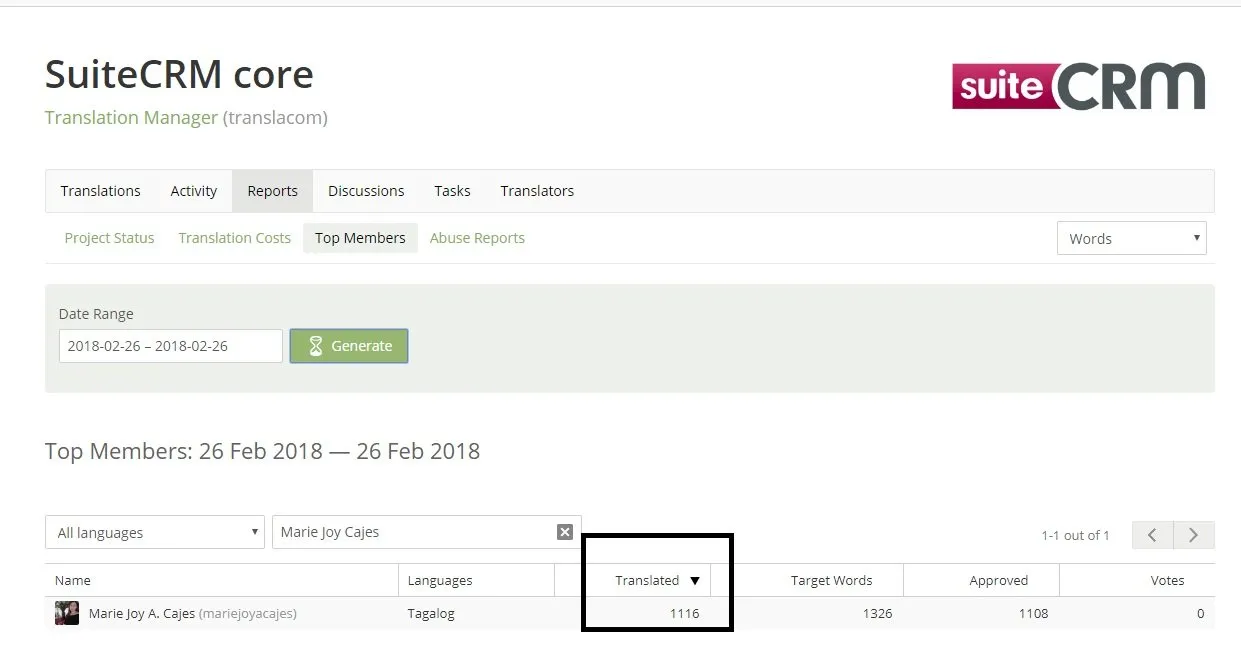This screenshot has width=1241, height=666.
Task: Open the Words units dropdown
Action: point(1132,238)
